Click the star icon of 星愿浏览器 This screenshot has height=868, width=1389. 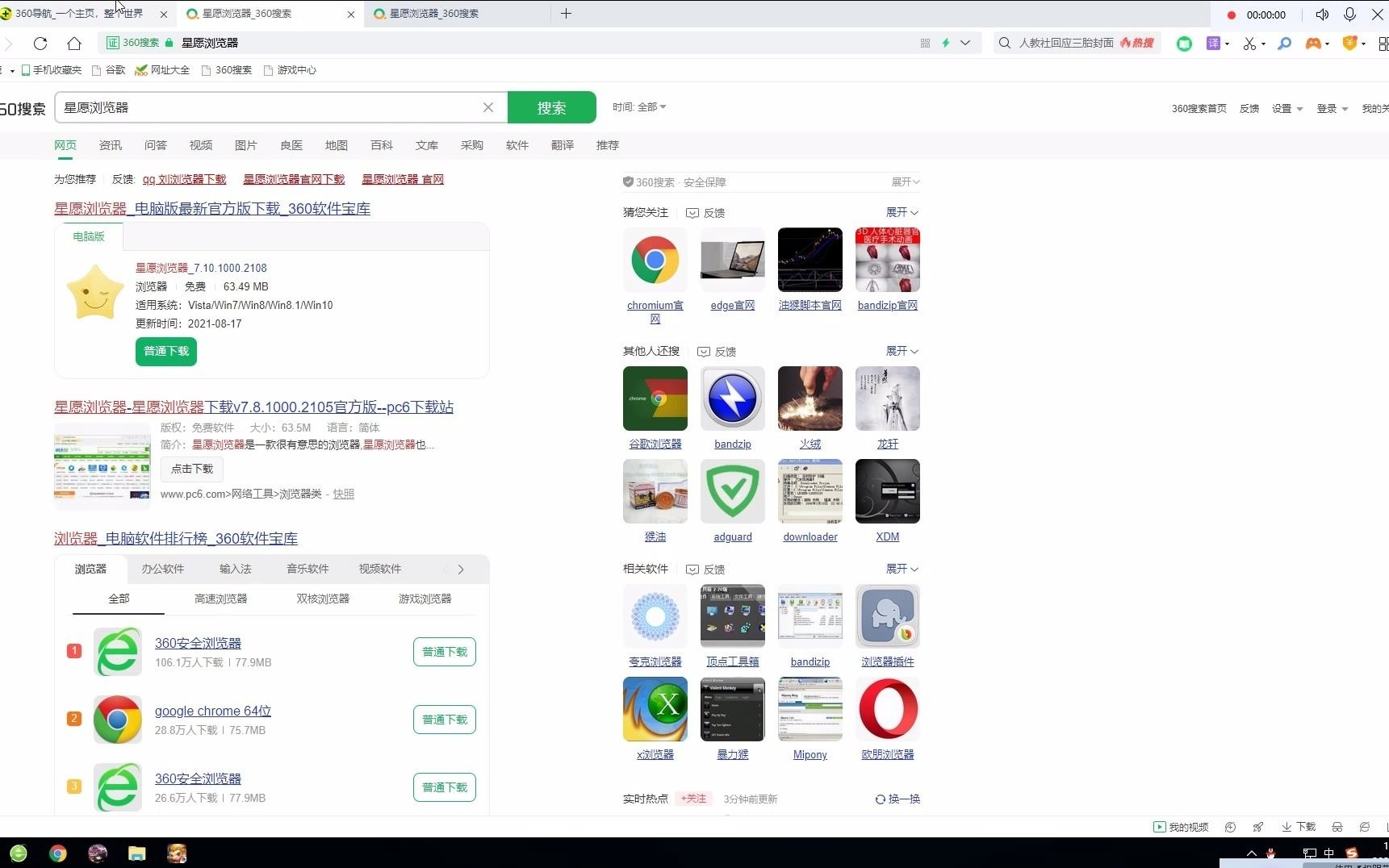(x=94, y=292)
